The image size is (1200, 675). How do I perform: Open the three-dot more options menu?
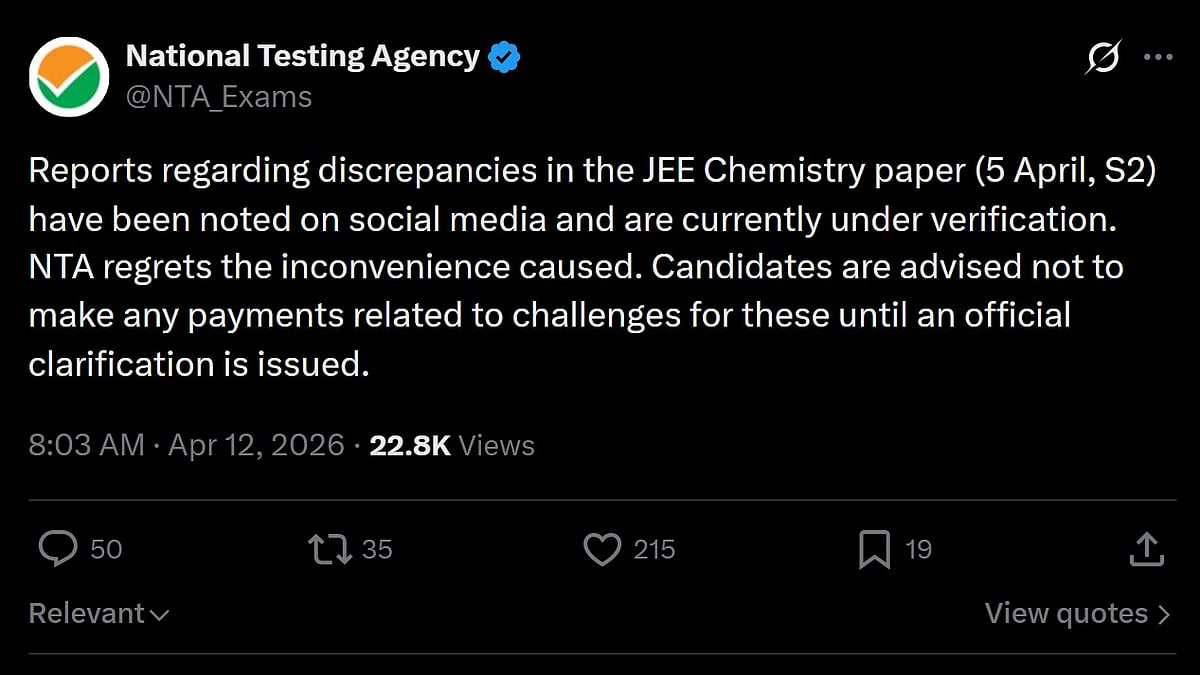(1157, 58)
